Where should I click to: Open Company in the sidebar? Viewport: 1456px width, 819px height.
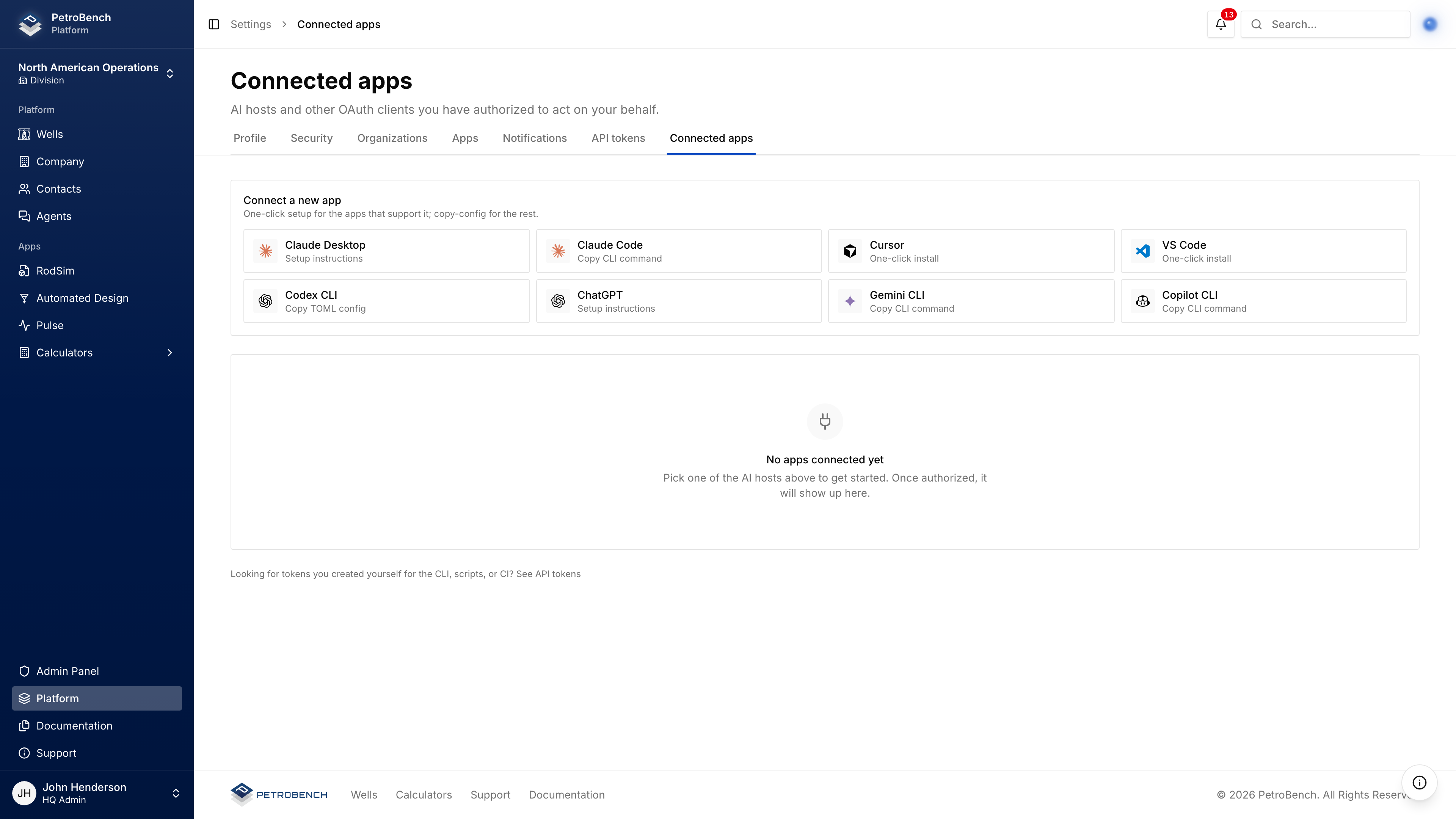tap(97, 162)
